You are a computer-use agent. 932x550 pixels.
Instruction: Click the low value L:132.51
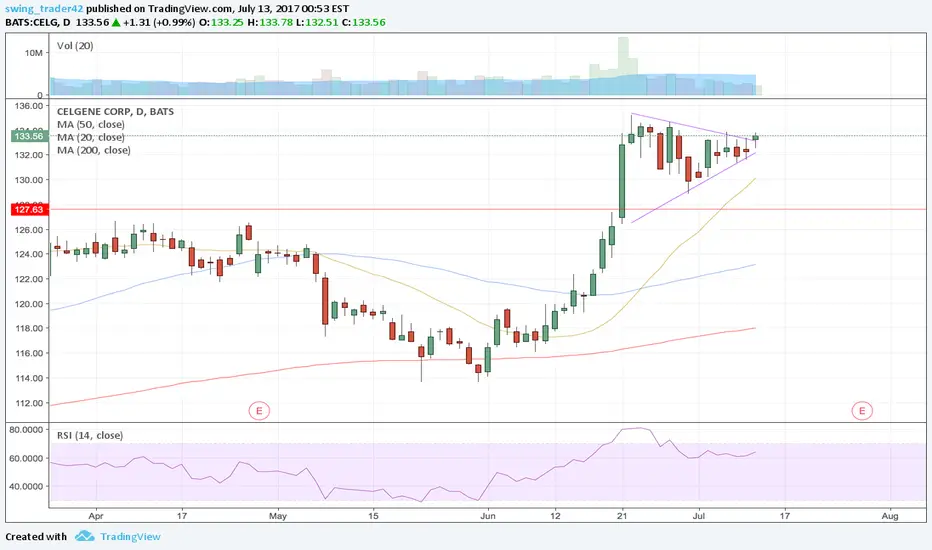coord(316,23)
